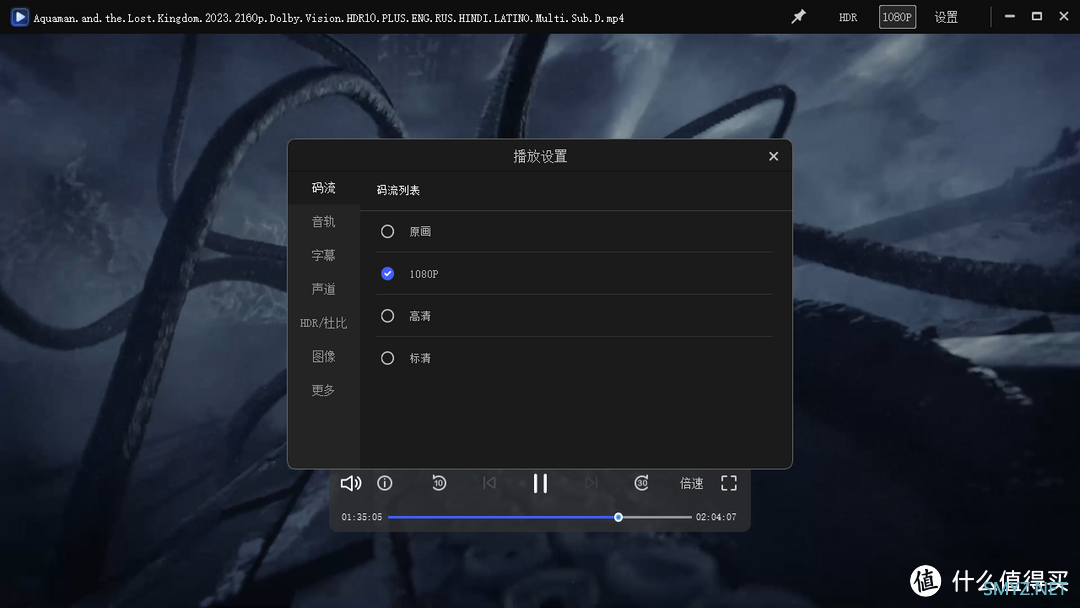1080x608 pixels.
Task: Switch to the 音轨 tab
Action: pyautogui.click(x=324, y=222)
